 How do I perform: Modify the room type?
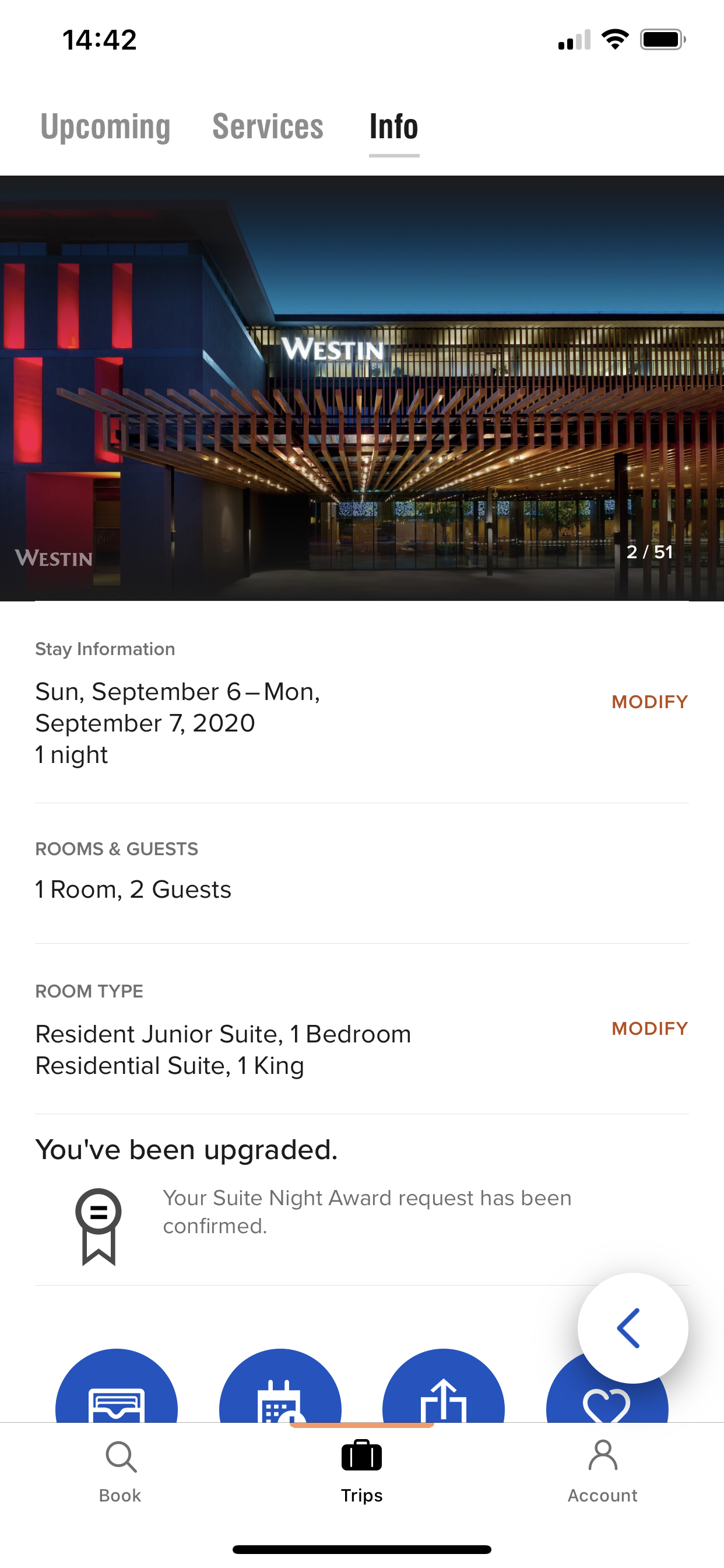pyautogui.click(x=650, y=1028)
